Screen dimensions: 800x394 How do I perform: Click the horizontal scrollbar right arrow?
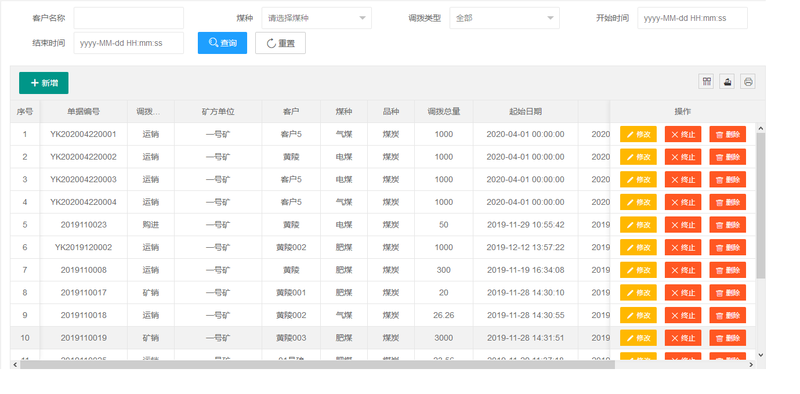coord(751,364)
